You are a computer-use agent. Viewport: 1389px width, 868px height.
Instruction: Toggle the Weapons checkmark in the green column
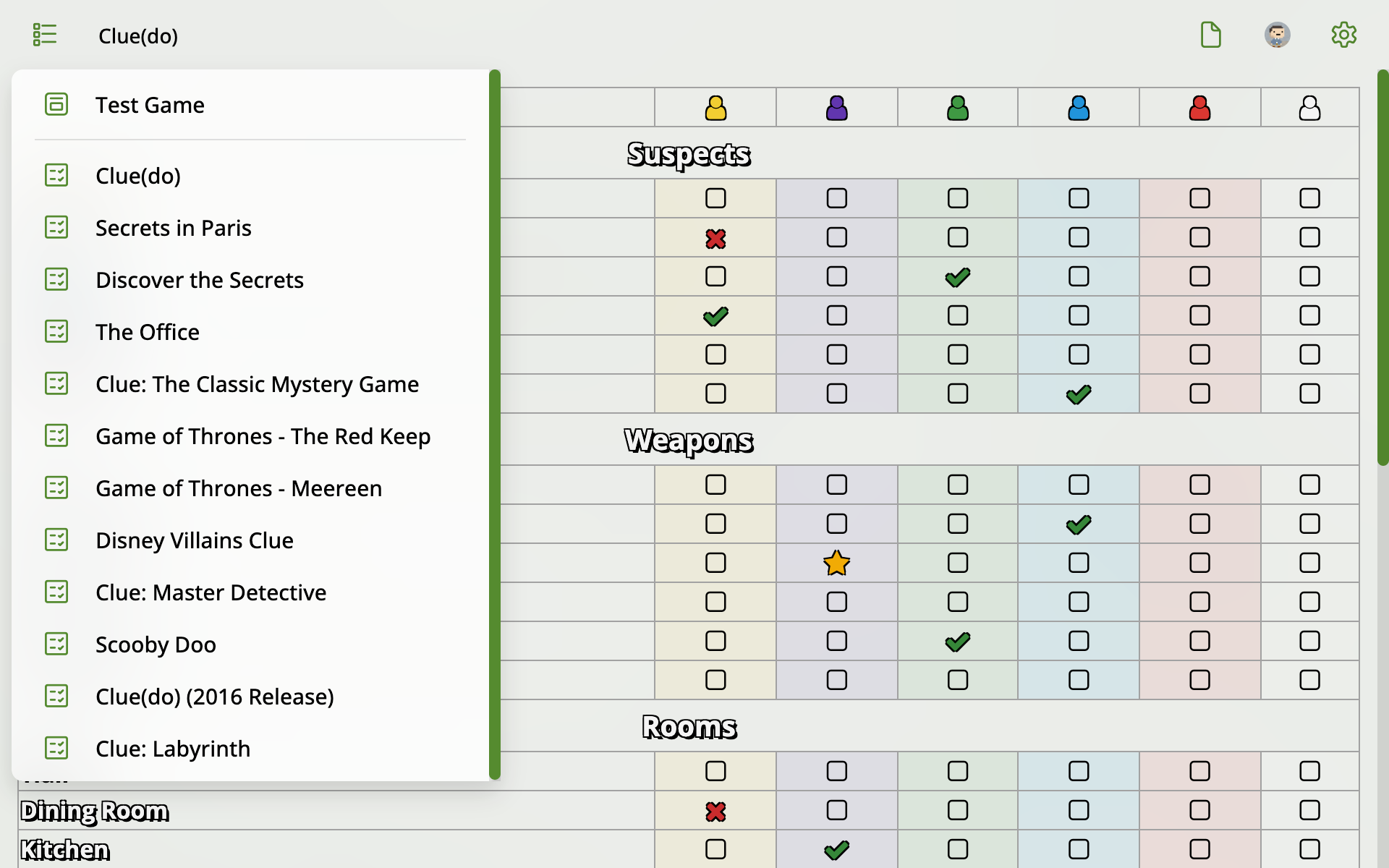pos(958,642)
